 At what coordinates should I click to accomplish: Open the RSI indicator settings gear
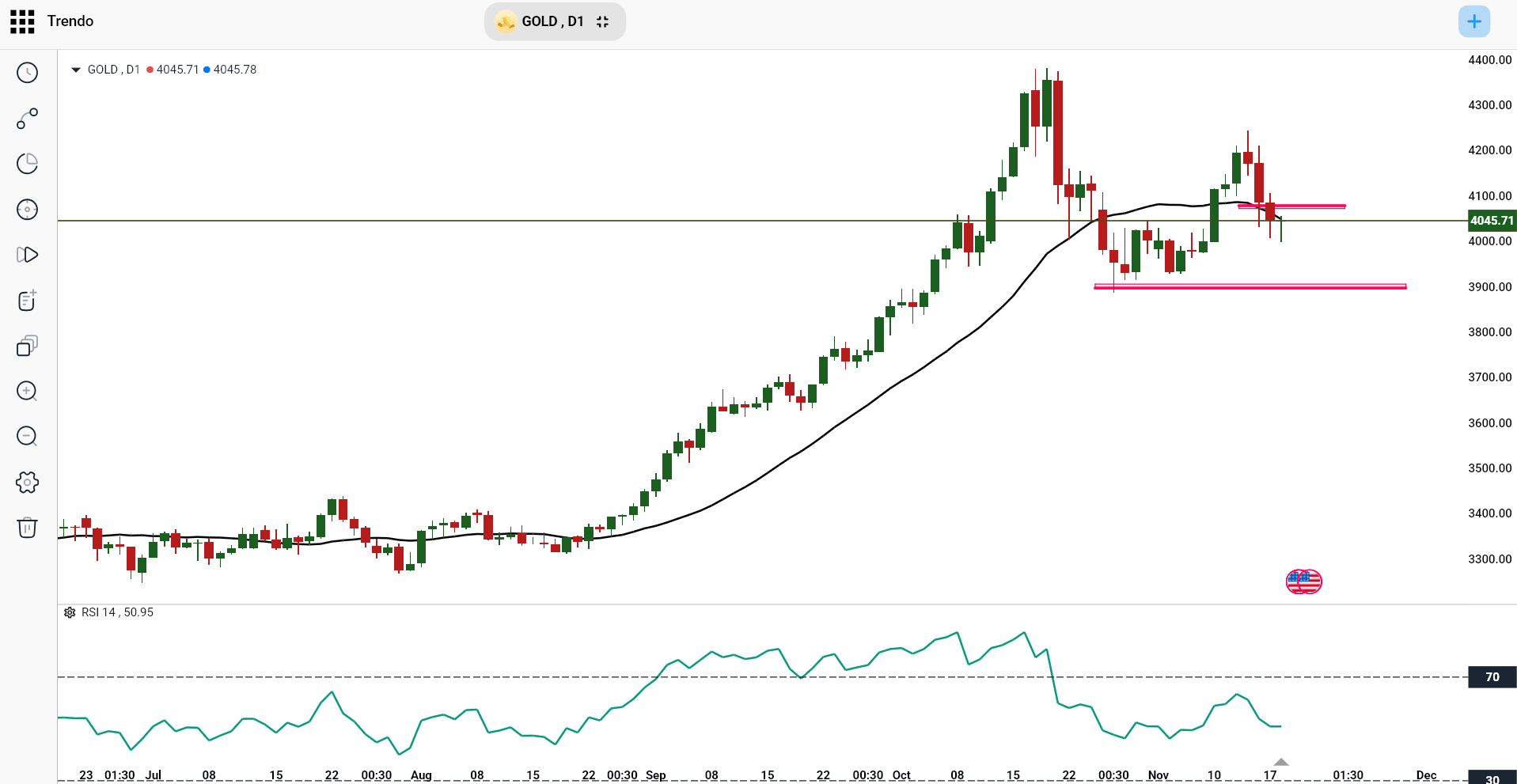[x=70, y=612]
